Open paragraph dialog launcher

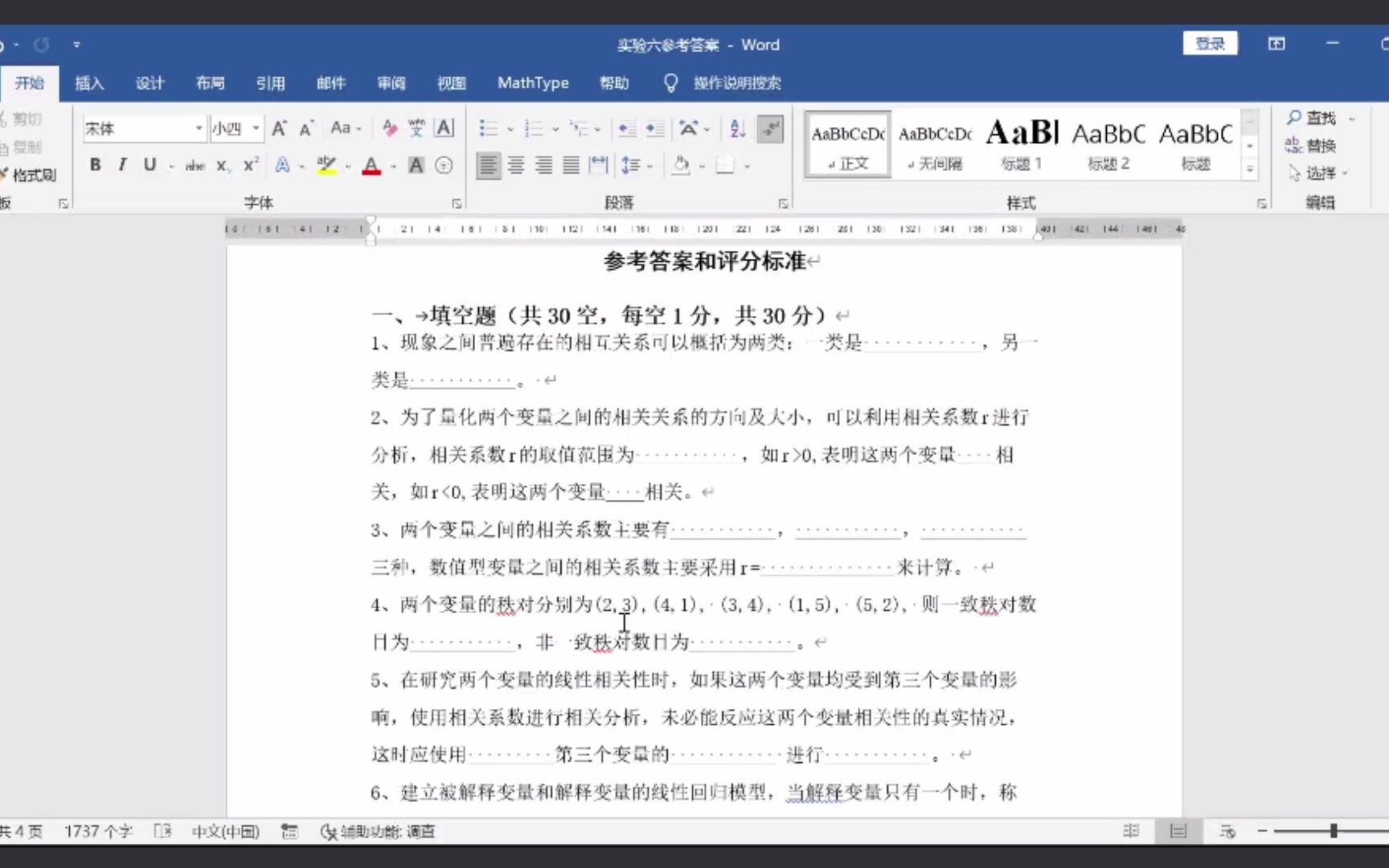(783, 203)
